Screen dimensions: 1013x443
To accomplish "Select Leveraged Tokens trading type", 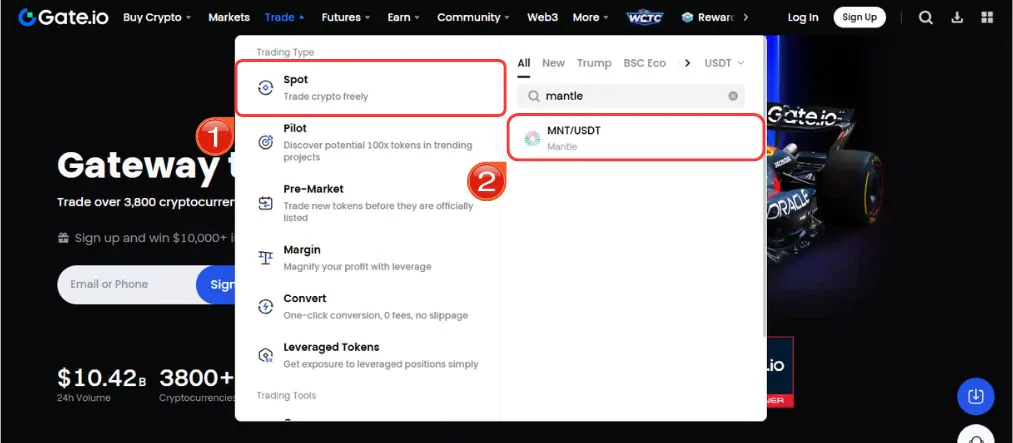I will 370,355.
